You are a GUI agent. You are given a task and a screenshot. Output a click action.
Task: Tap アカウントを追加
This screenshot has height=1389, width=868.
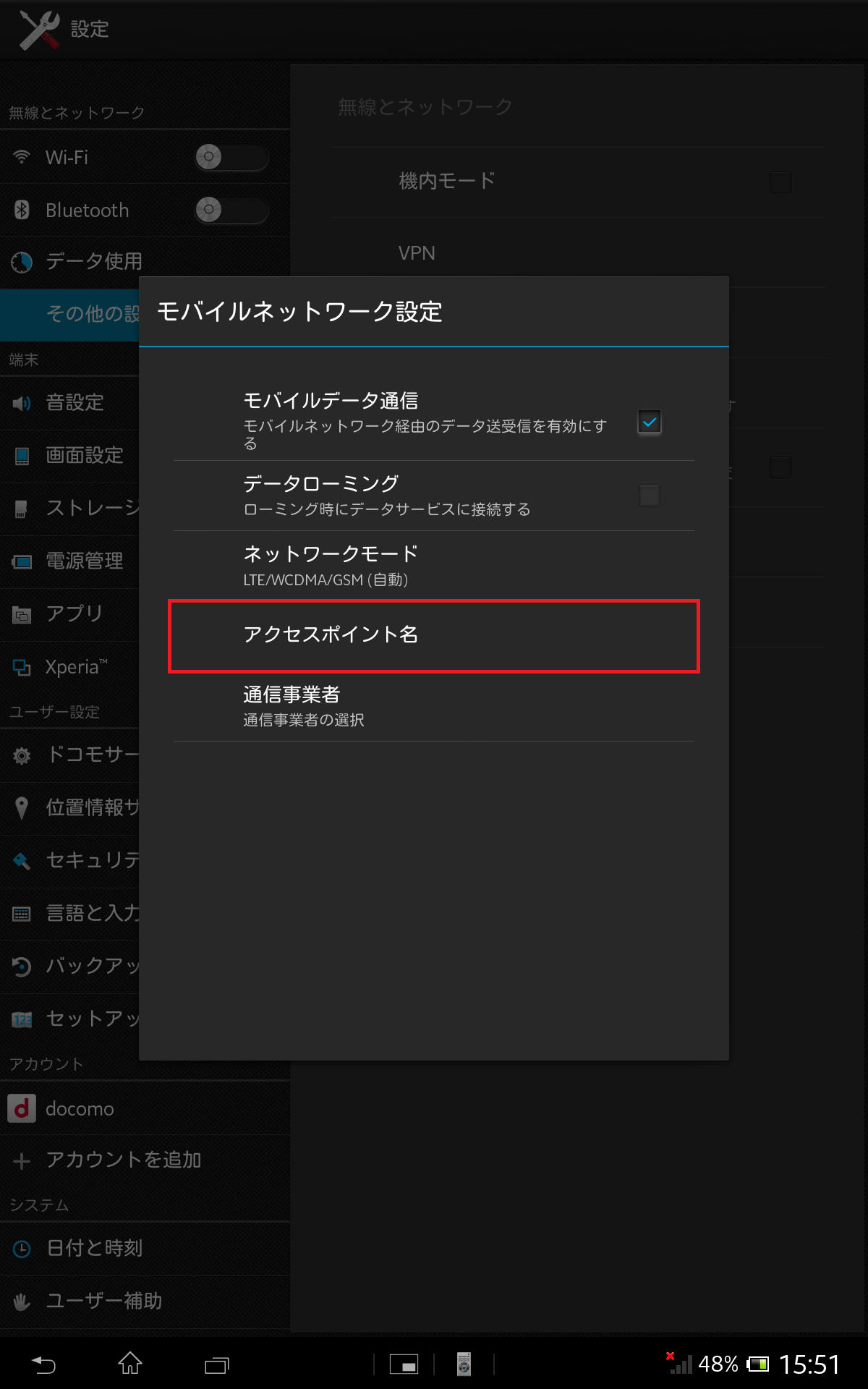(x=145, y=1160)
